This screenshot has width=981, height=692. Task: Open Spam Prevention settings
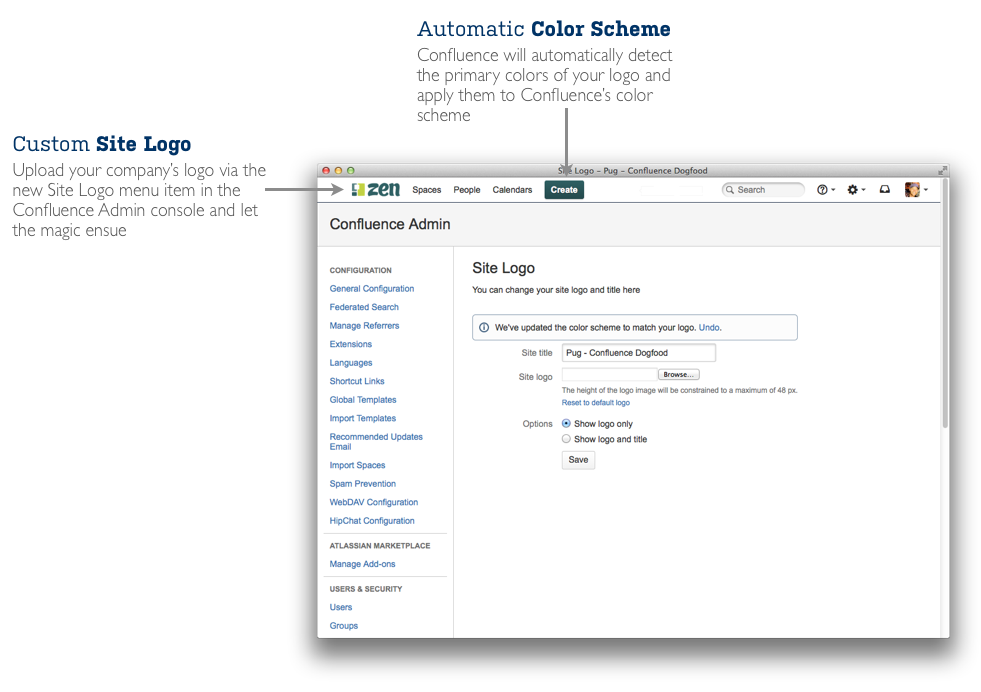click(363, 484)
